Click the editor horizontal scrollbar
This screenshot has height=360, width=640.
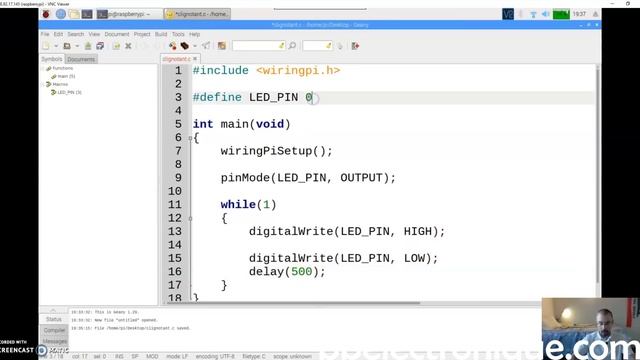294,303
